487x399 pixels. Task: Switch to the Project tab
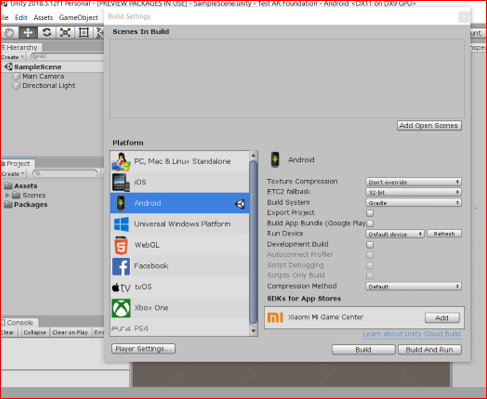(x=17, y=163)
